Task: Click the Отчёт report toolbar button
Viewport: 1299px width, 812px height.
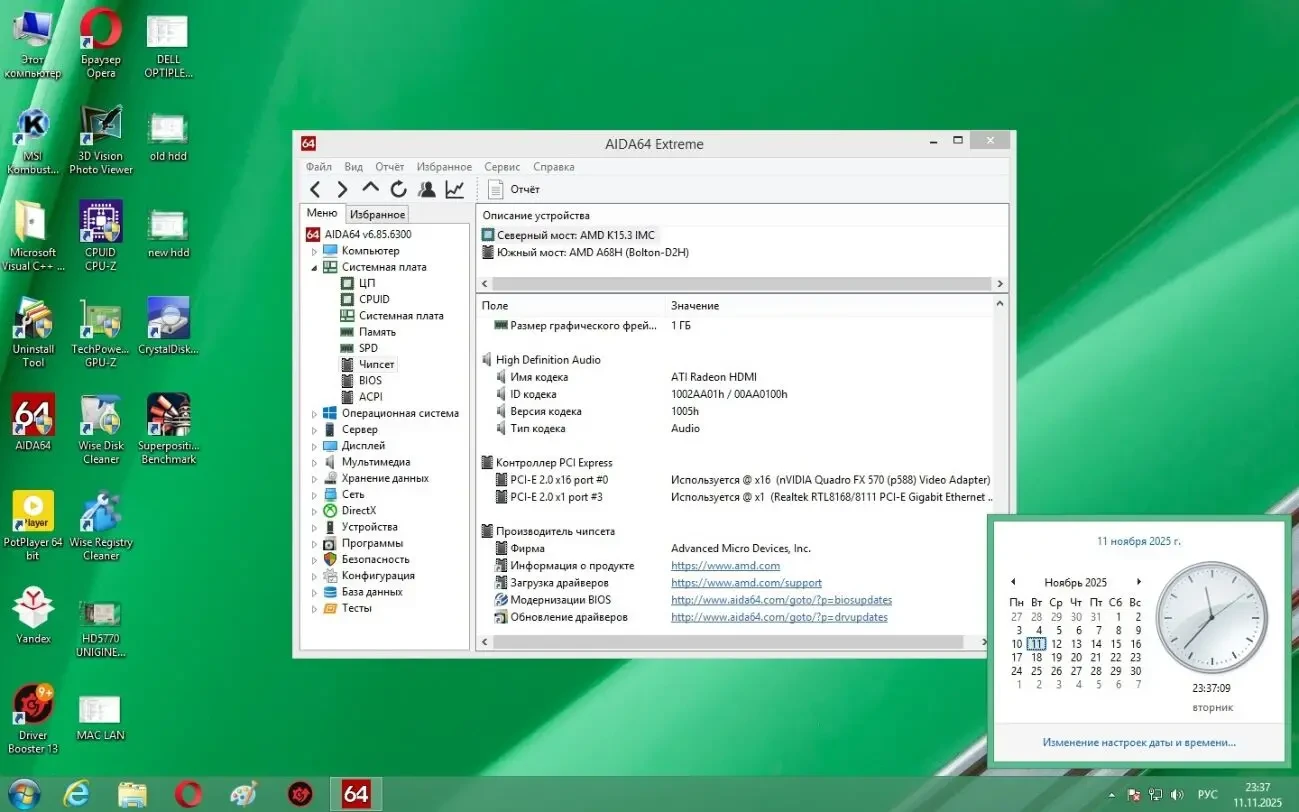Action: tap(514, 189)
